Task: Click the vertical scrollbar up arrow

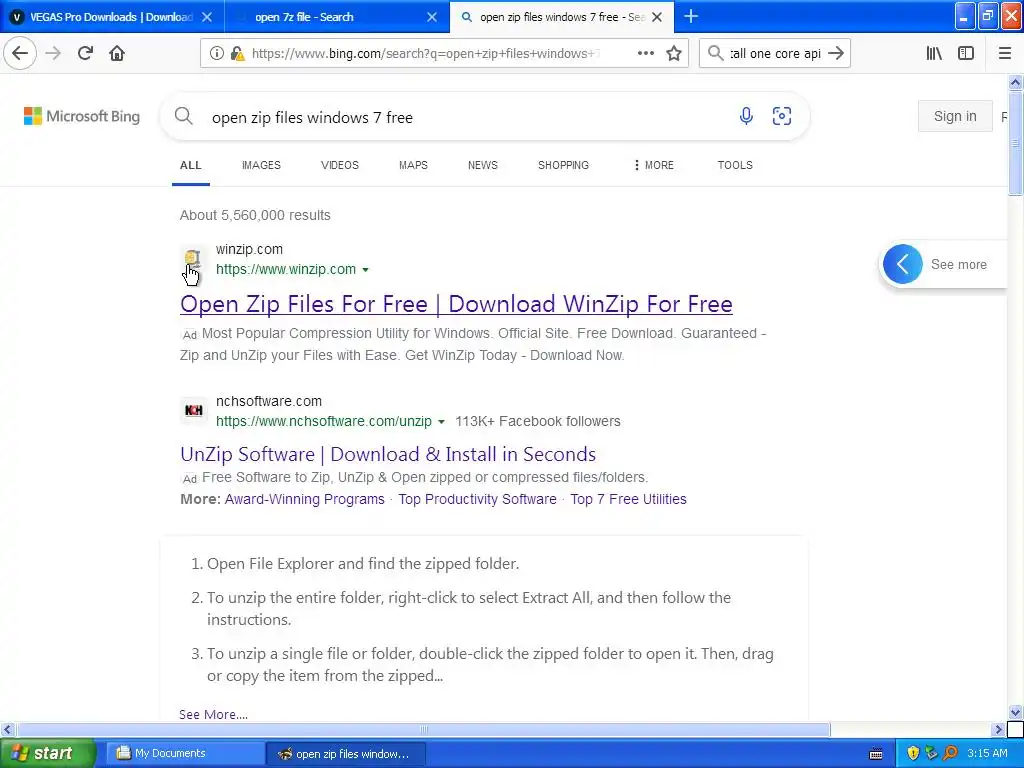Action: pyautogui.click(x=1015, y=82)
